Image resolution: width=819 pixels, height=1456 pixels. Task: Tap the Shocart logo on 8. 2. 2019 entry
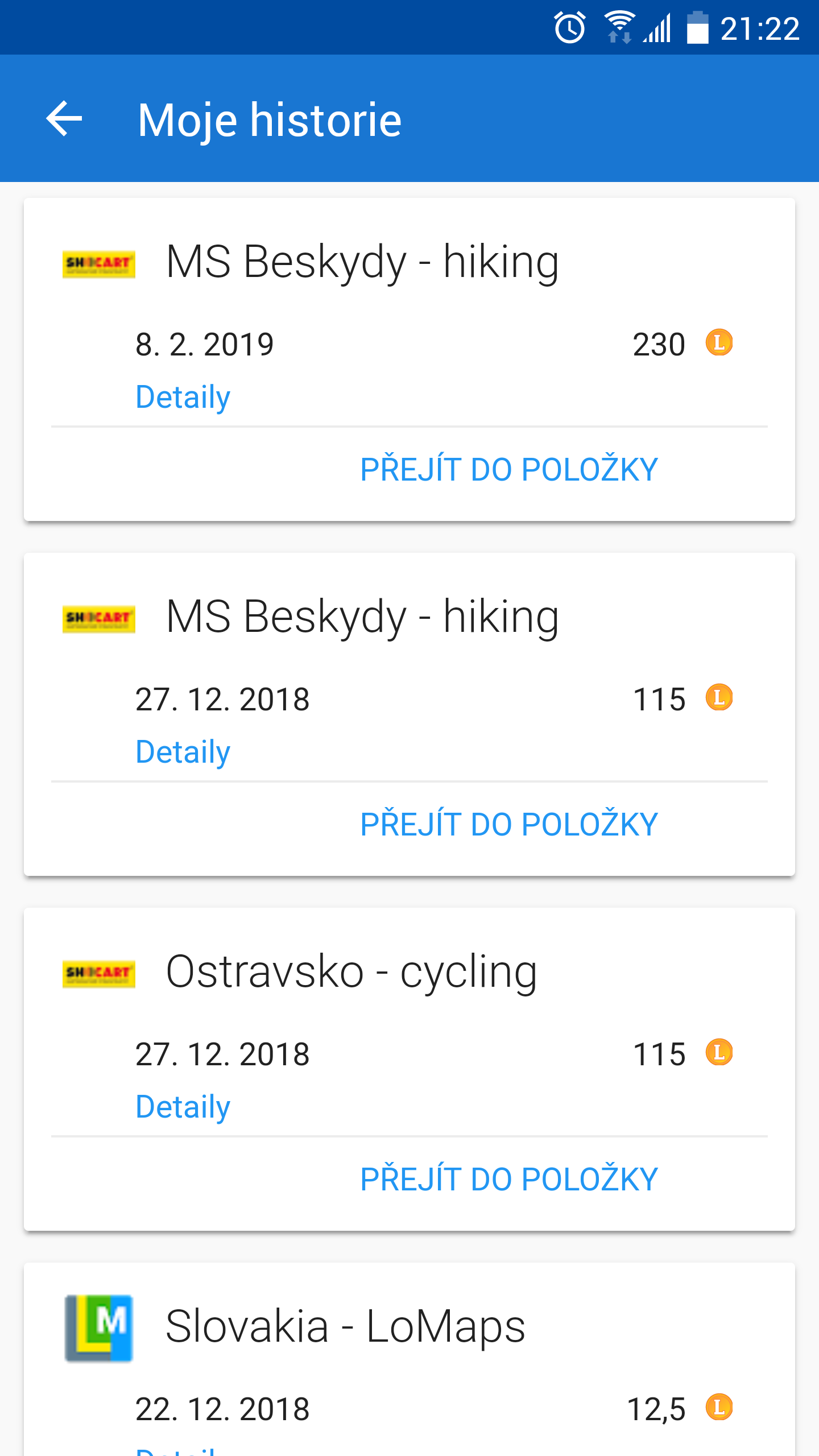pyautogui.click(x=99, y=264)
